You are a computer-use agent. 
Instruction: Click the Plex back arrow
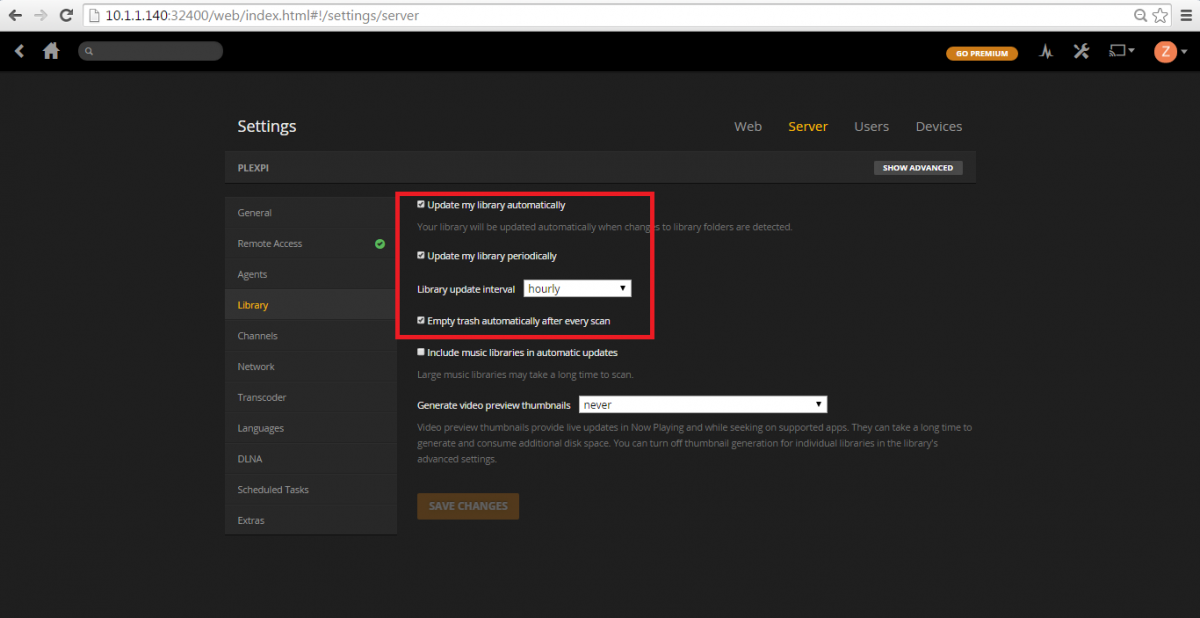tap(19, 51)
